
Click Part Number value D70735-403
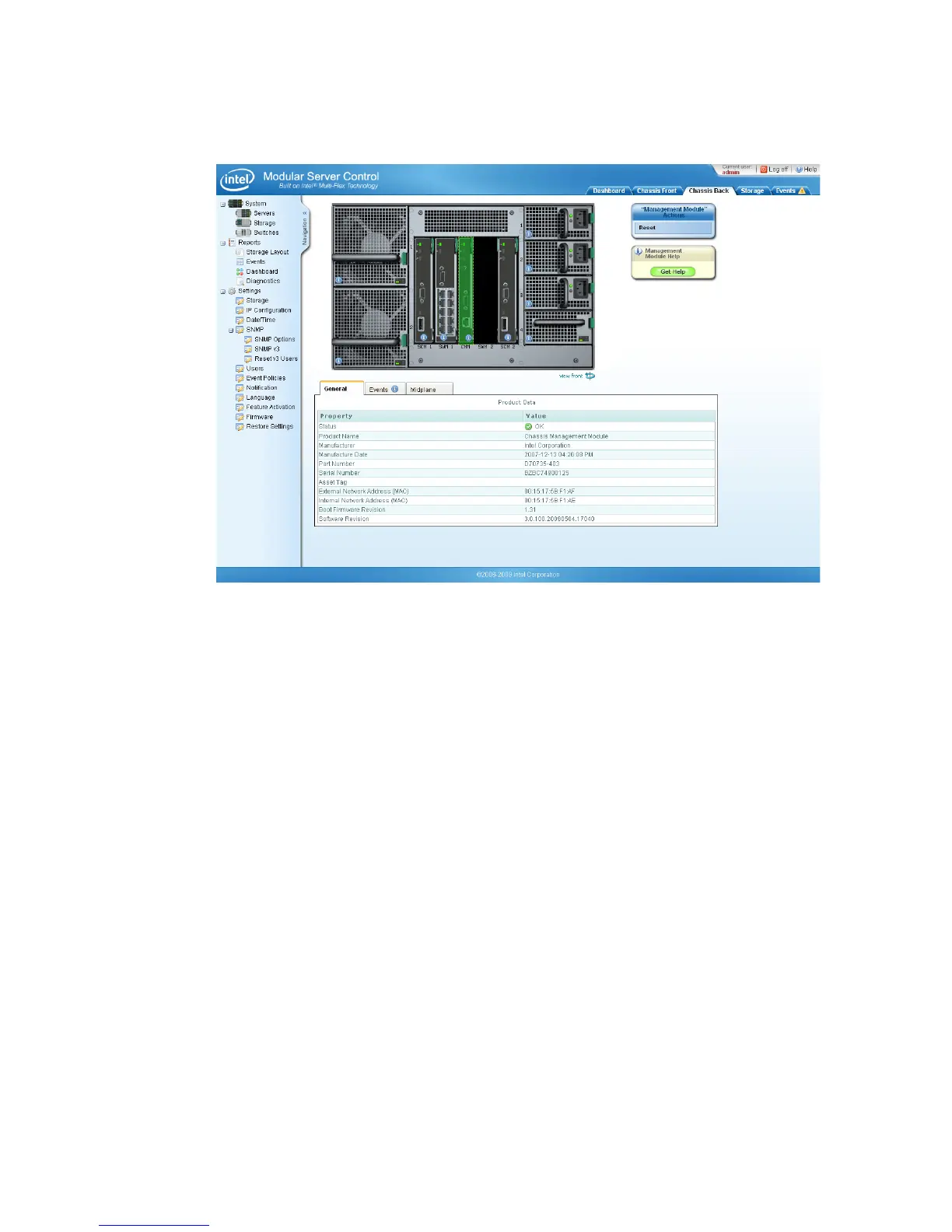tap(542, 464)
